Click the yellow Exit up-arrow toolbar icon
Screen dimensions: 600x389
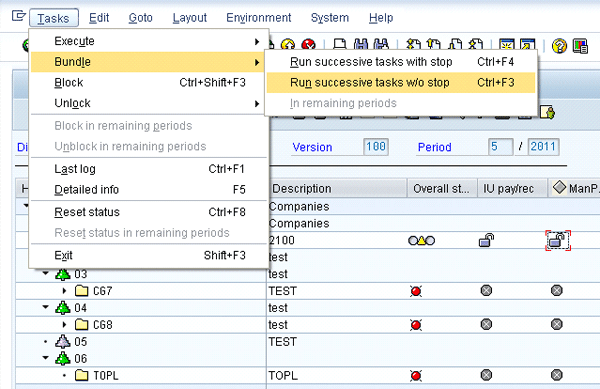click(288, 45)
